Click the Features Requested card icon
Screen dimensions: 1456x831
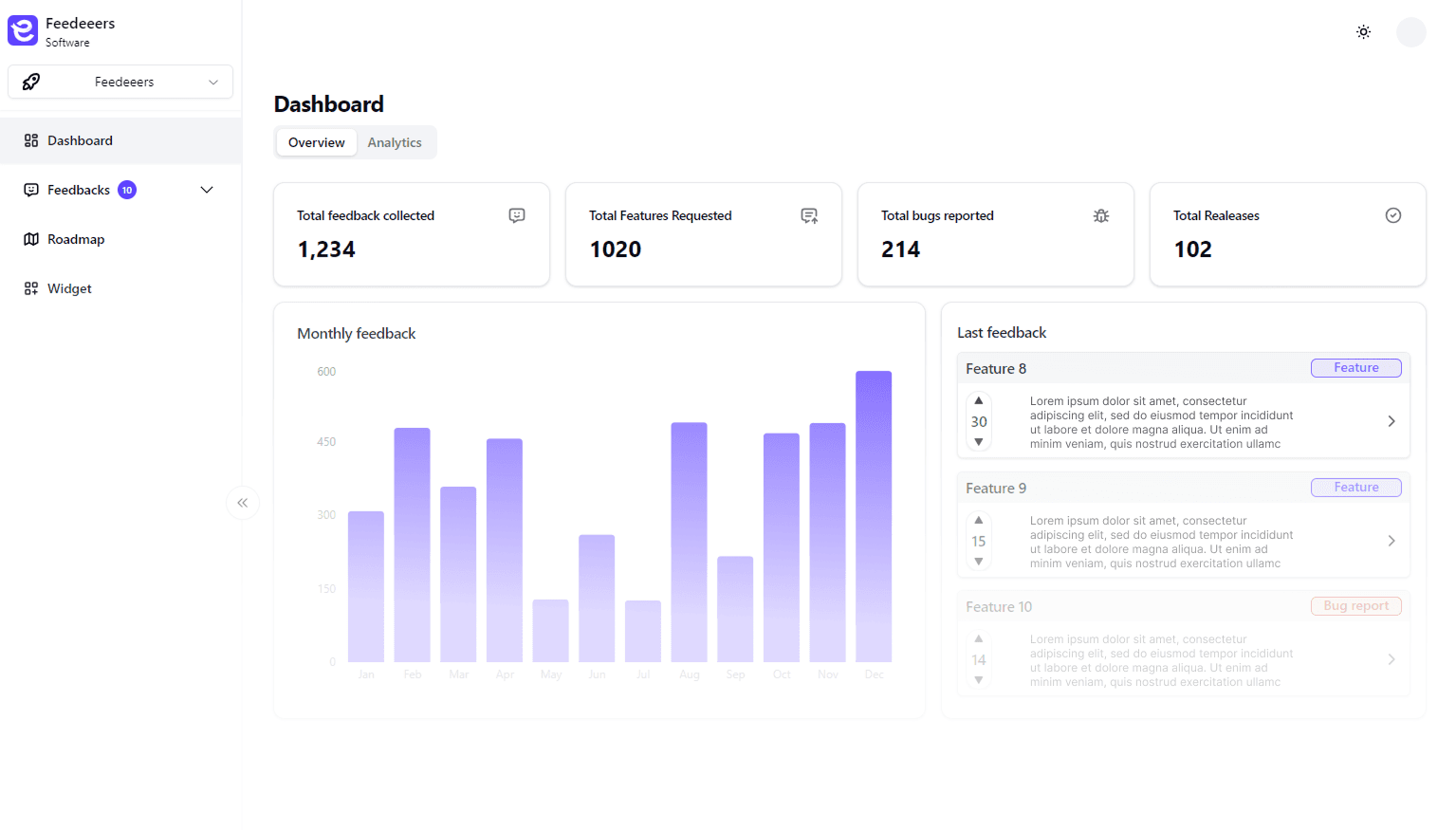(809, 216)
